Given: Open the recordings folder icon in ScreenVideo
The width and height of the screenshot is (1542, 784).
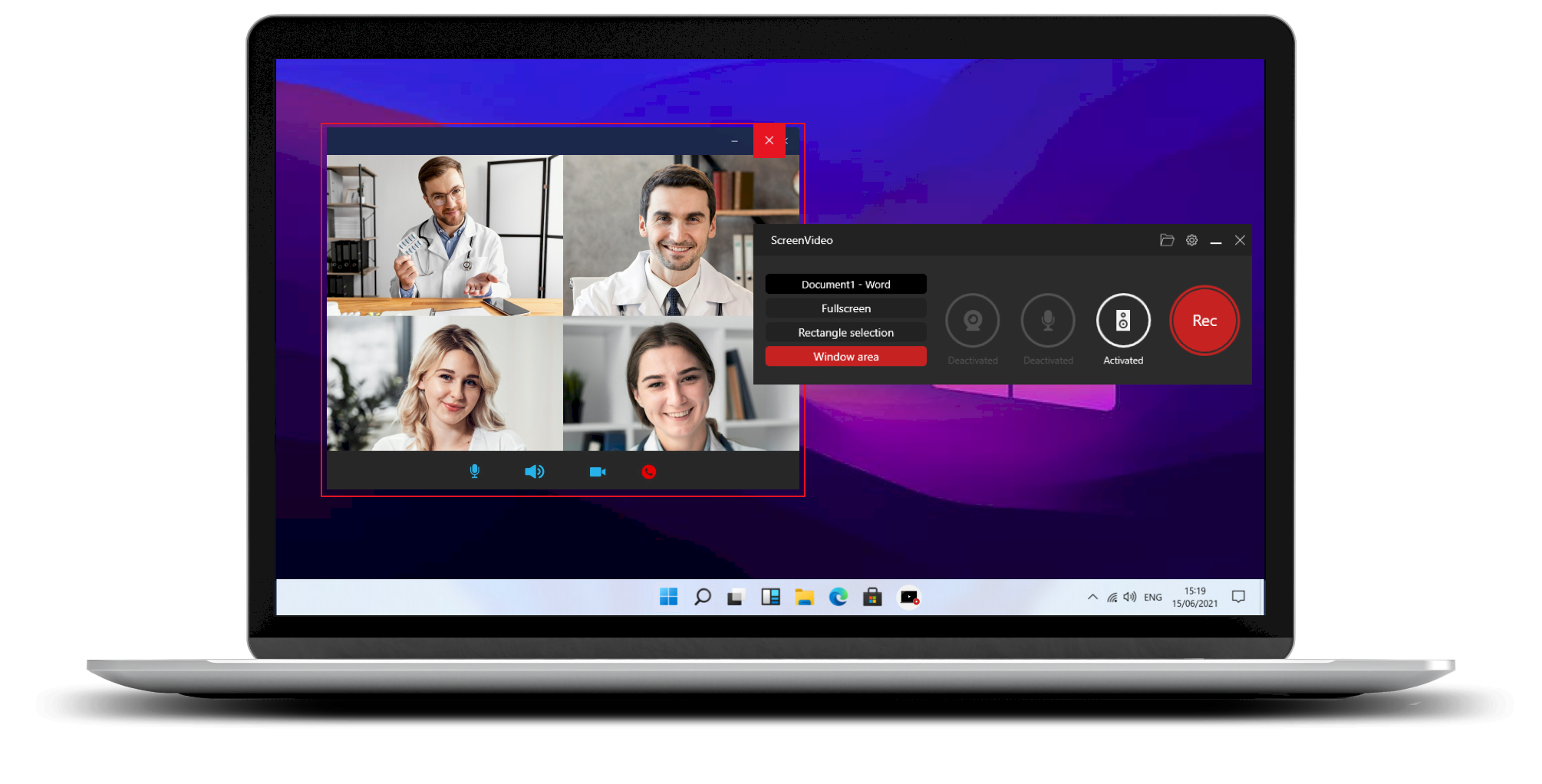Looking at the screenshot, I should [1167, 240].
